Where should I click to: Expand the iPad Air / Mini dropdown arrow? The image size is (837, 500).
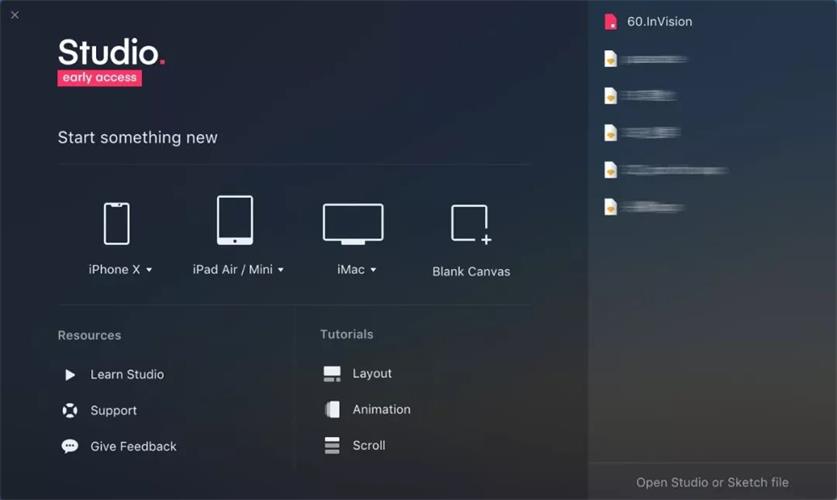(x=281, y=270)
